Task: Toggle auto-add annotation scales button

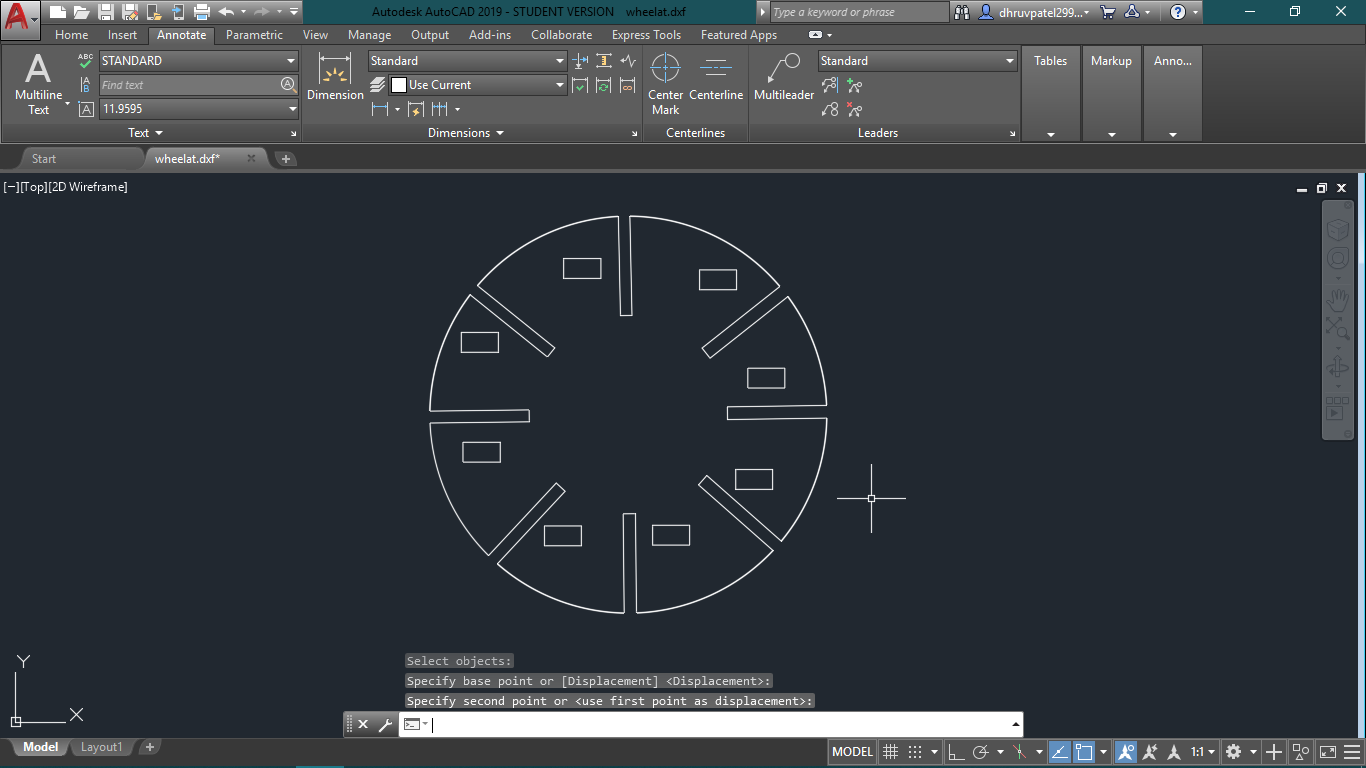Action: pyautogui.click(x=1151, y=752)
